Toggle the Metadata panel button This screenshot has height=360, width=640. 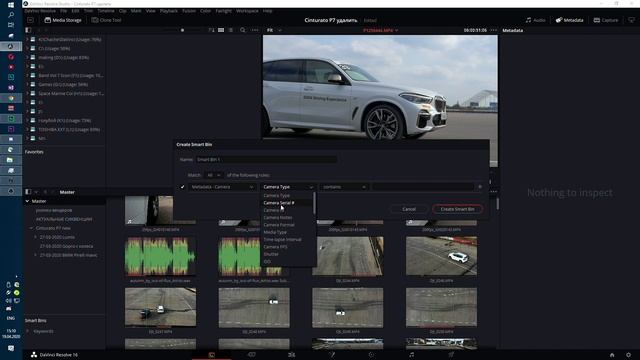click(569, 20)
